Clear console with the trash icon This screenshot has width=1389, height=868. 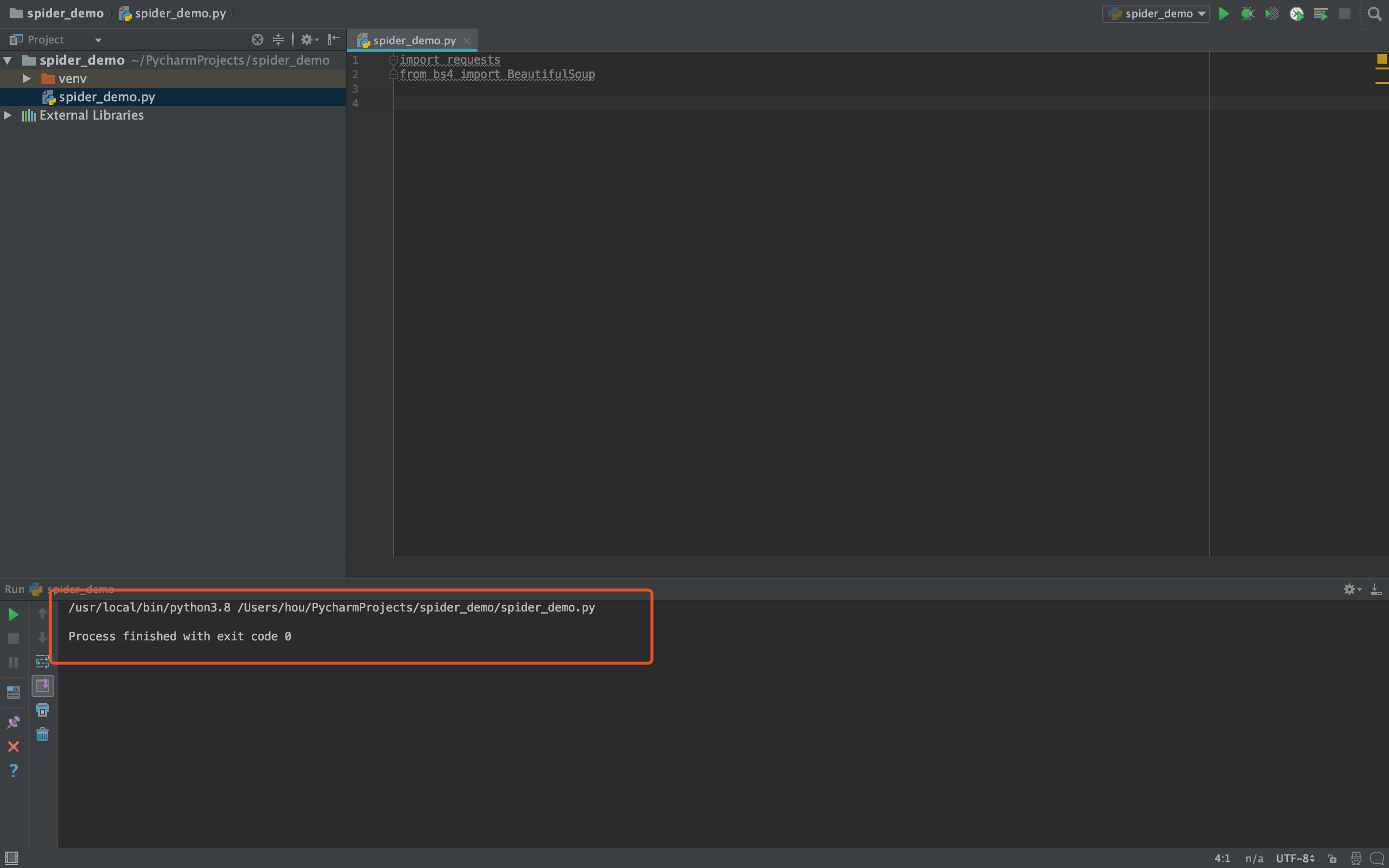pos(42,734)
